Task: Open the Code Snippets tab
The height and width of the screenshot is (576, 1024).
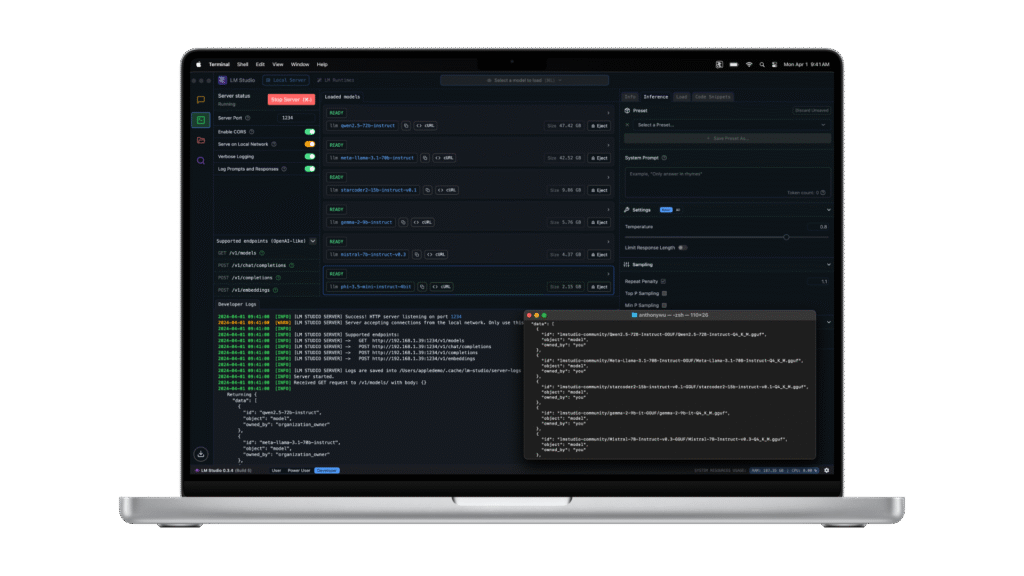Action: (x=713, y=97)
